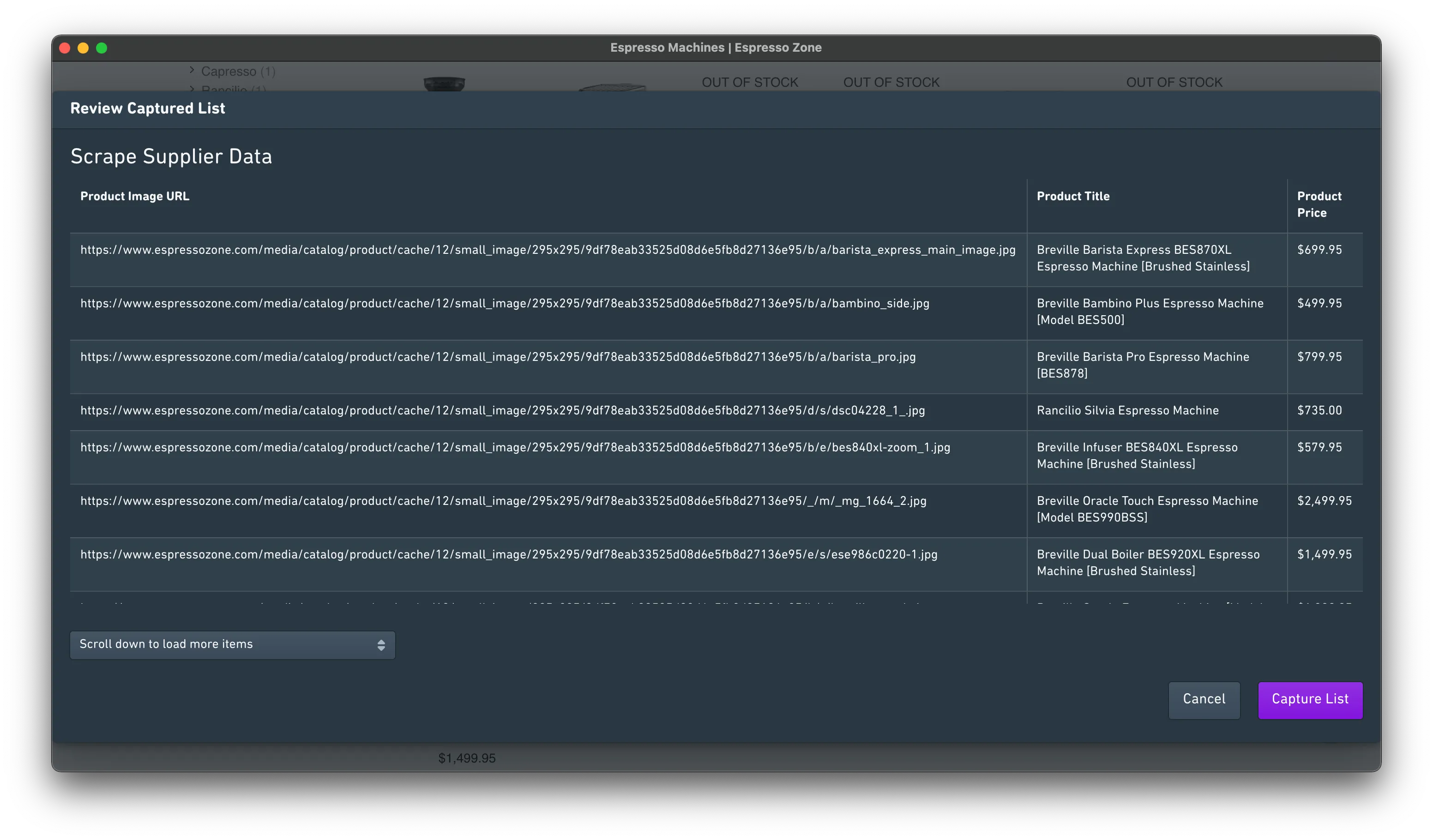Click the $2,499.95 price cell
Screen dimensions: 1433x840
(1325, 510)
